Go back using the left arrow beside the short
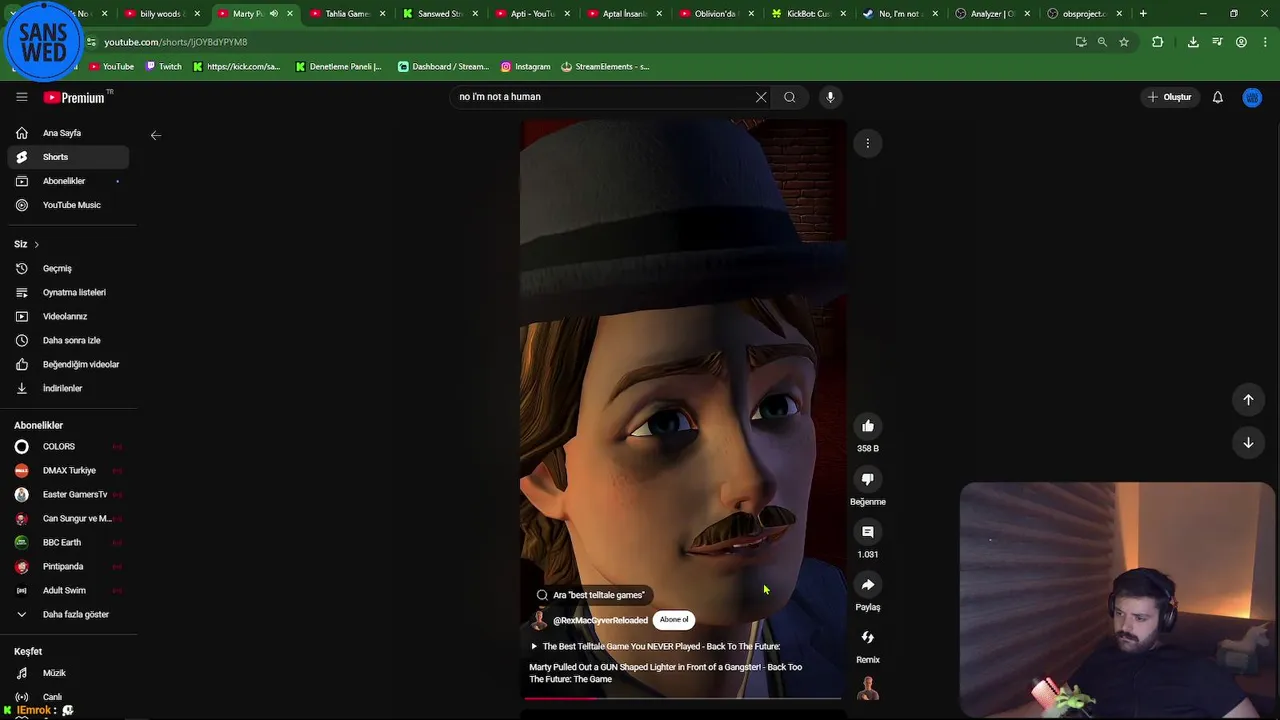 coord(156,135)
